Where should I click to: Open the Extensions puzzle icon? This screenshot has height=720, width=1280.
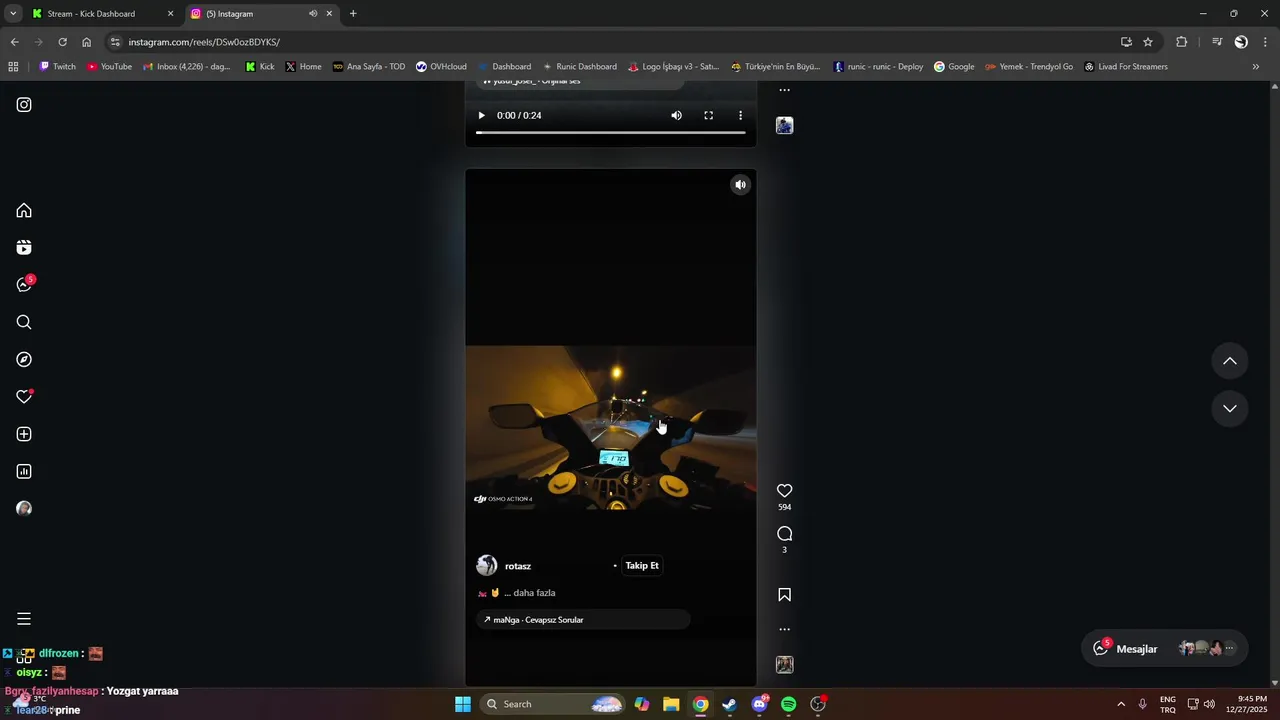coord(1182,42)
